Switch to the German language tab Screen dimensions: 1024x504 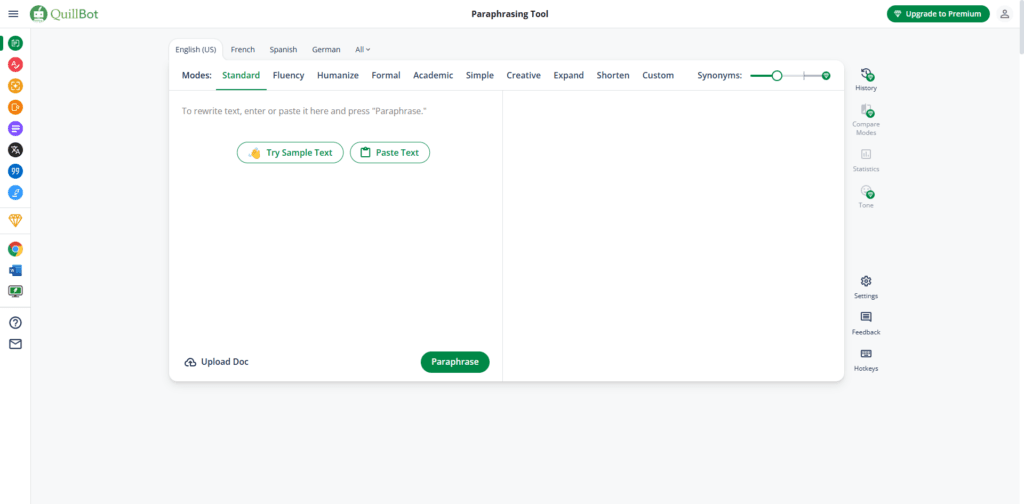click(x=326, y=50)
